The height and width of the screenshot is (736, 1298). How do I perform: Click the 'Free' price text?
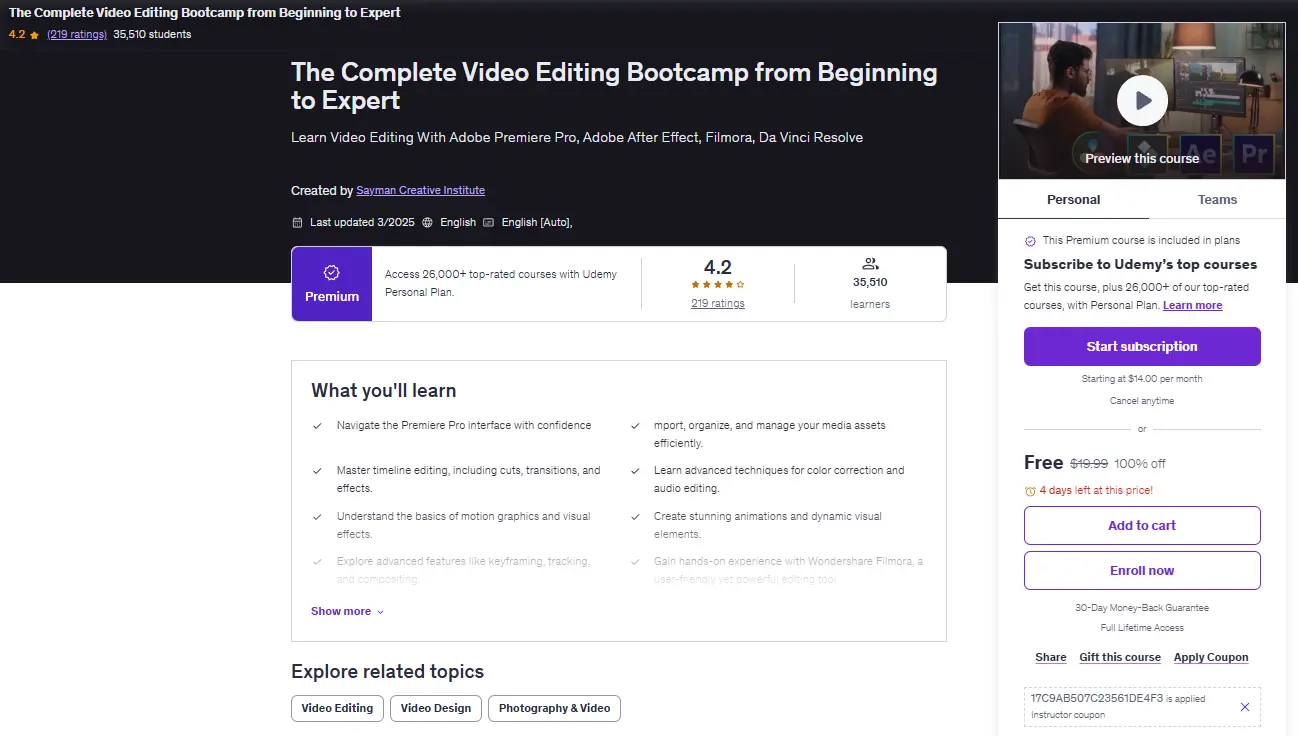tap(1043, 462)
